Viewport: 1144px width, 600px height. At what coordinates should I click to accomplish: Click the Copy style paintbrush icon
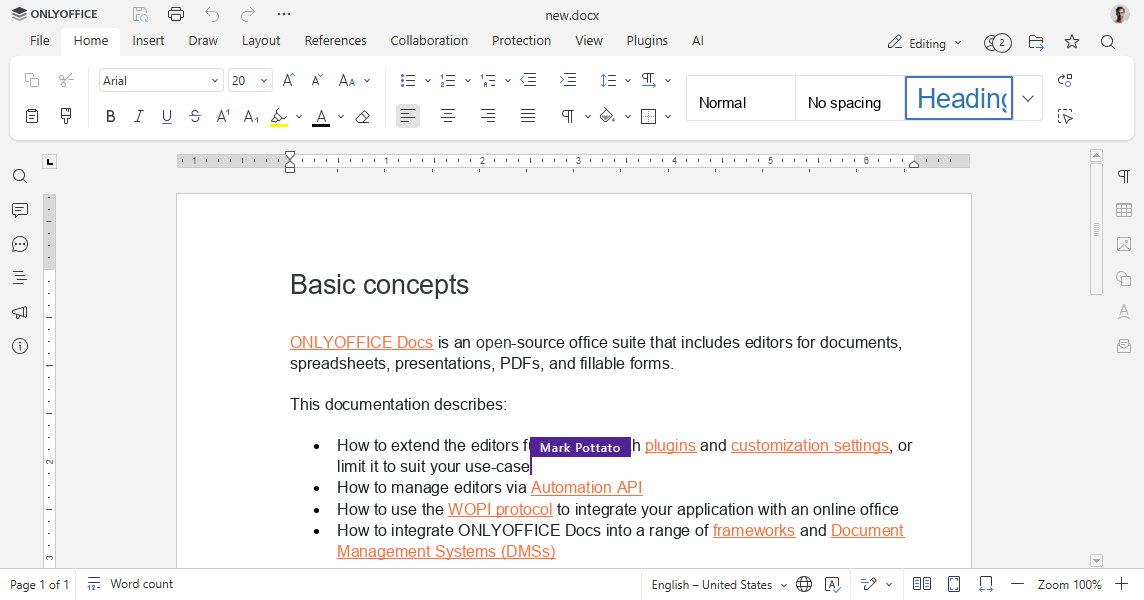point(66,116)
